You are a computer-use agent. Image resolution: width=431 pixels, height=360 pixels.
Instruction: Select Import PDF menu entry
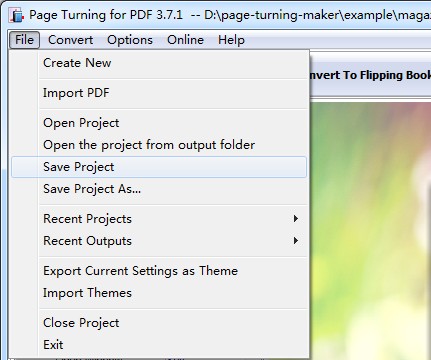159,93
